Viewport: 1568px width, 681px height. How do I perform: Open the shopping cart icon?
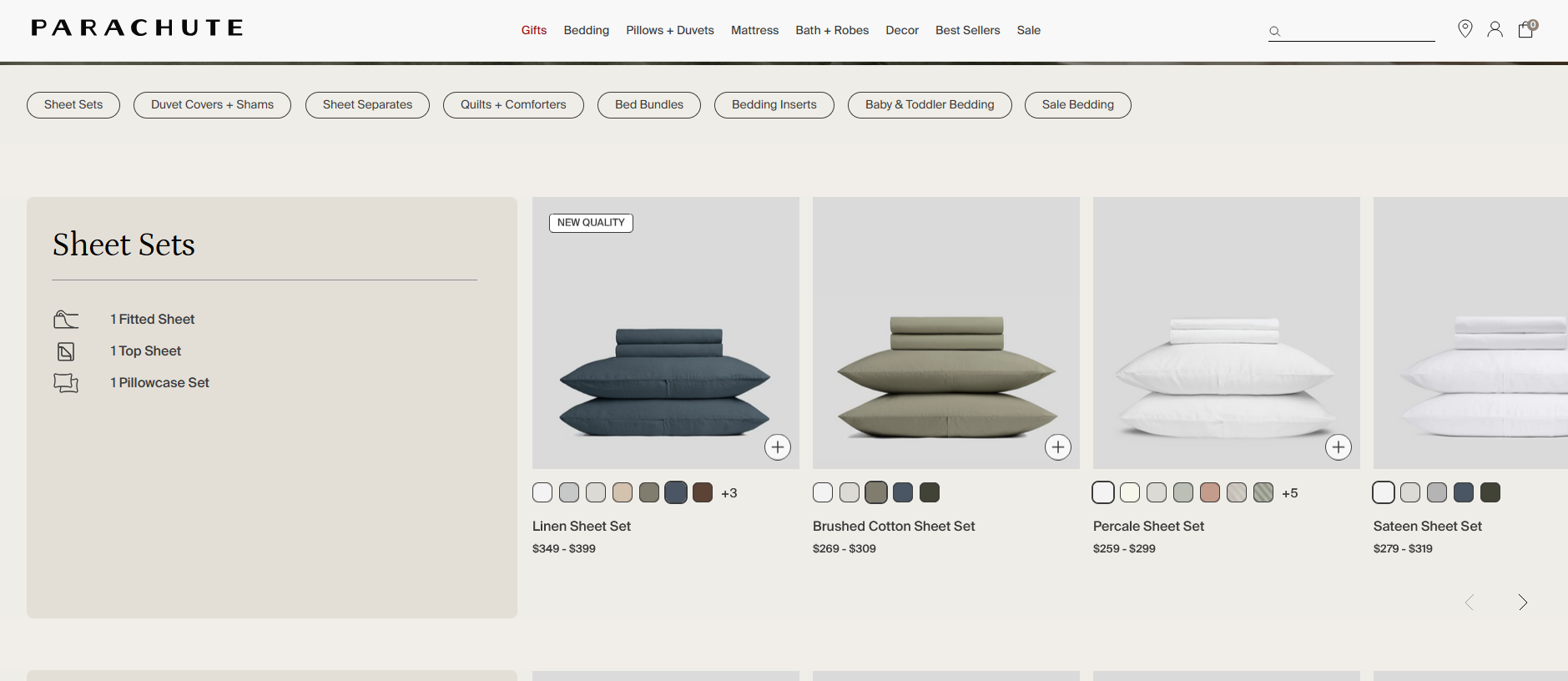(x=1525, y=30)
